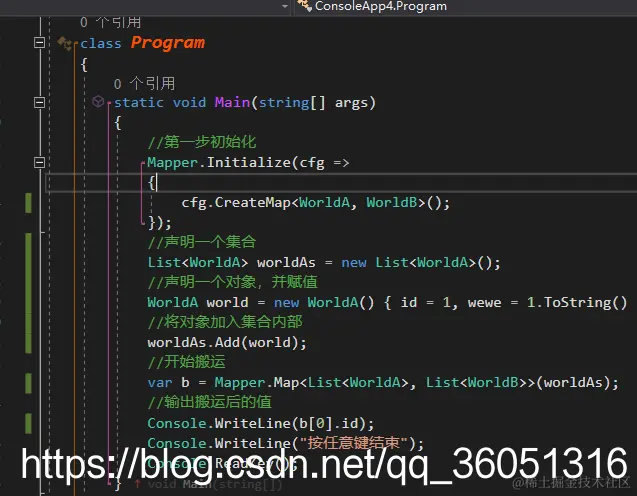Screen dimensions: 637x496
Task: Click 'CreateMap' in the cfg.CreateMap line
Action: click(252, 202)
